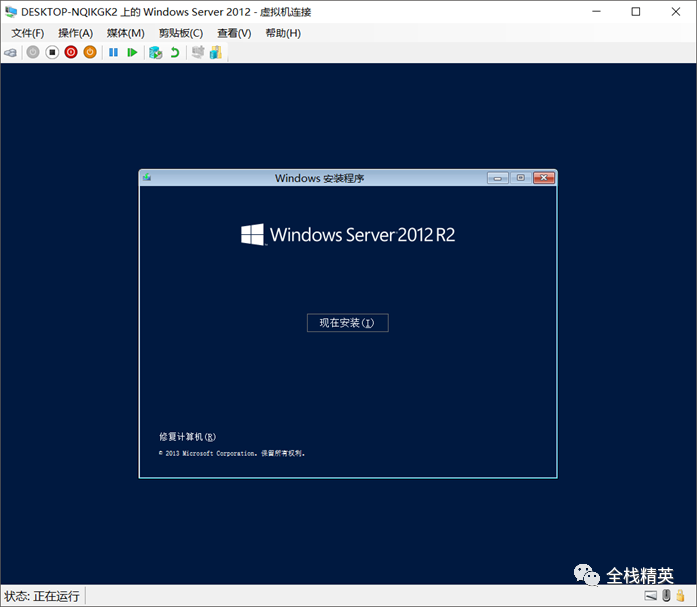This screenshot has width=697, height=607.
Task: Click the lock icon in status bar
Action: (x=680, y=595)
